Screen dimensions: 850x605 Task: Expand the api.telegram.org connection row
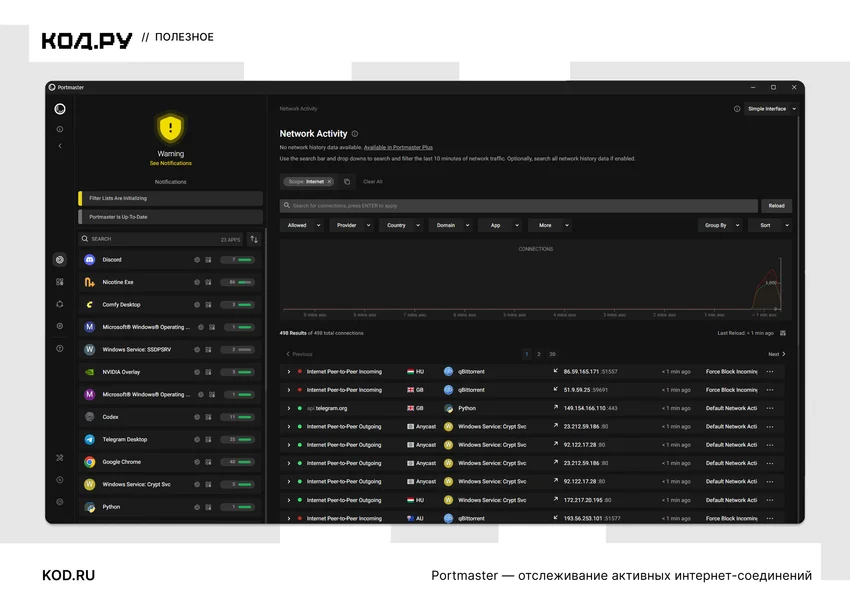point(289,408)
